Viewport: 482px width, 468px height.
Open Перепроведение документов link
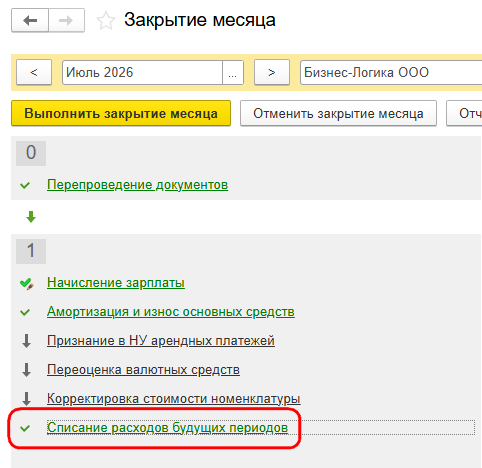pos(137,185)
